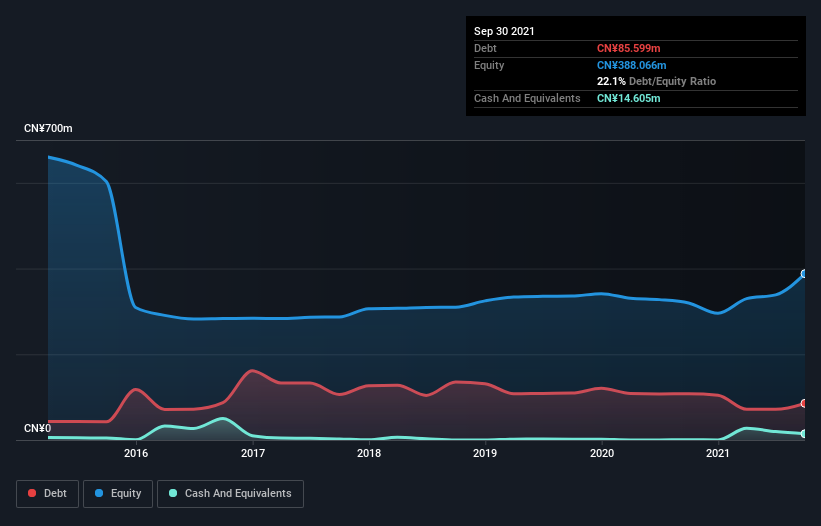This screenshot has width=821, height=526.
Task: Click the CN¥700m y-axis label
Action: [48, 128]
